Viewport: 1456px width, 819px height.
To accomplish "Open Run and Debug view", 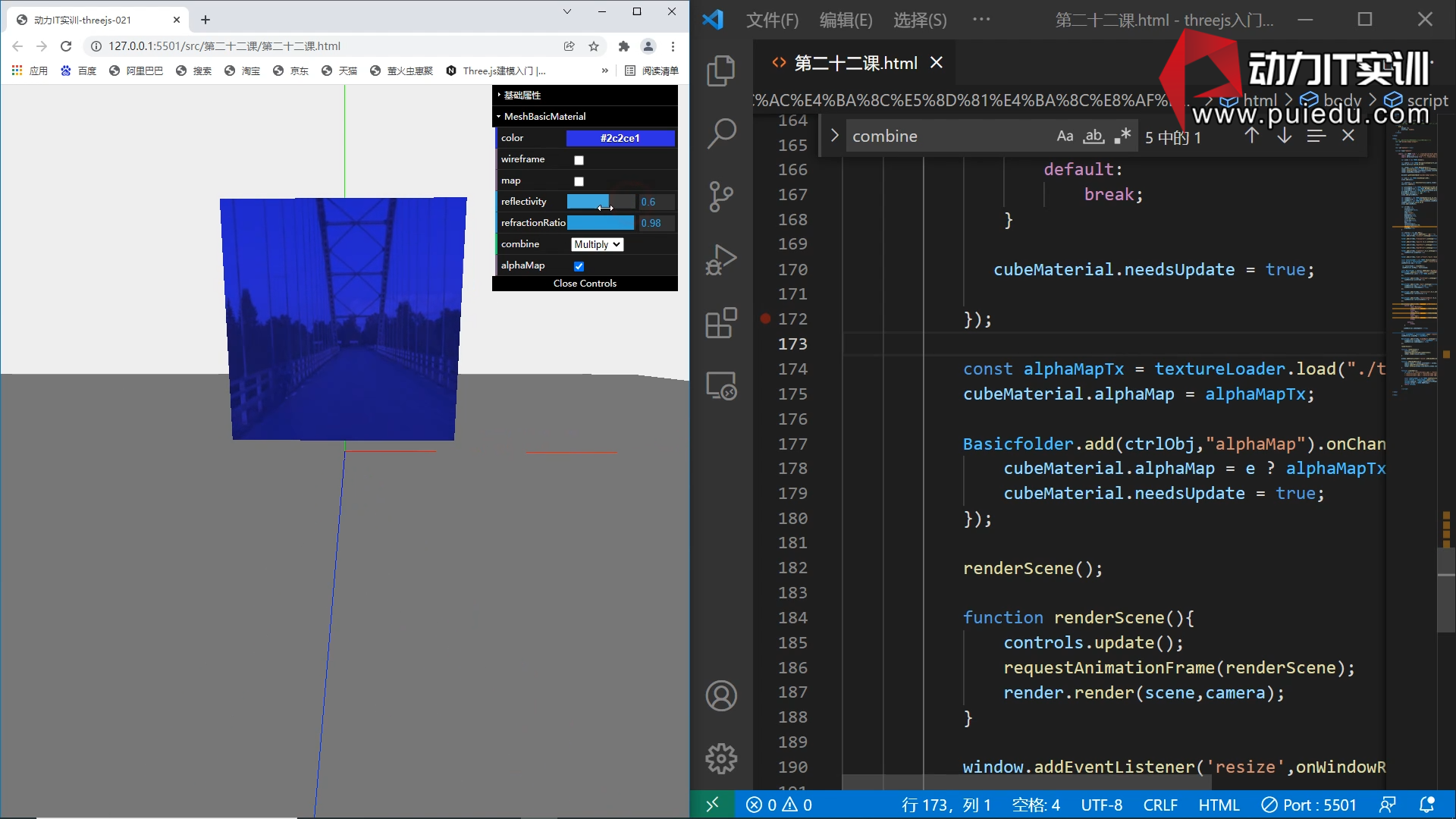I will click(x=720, y=259).
